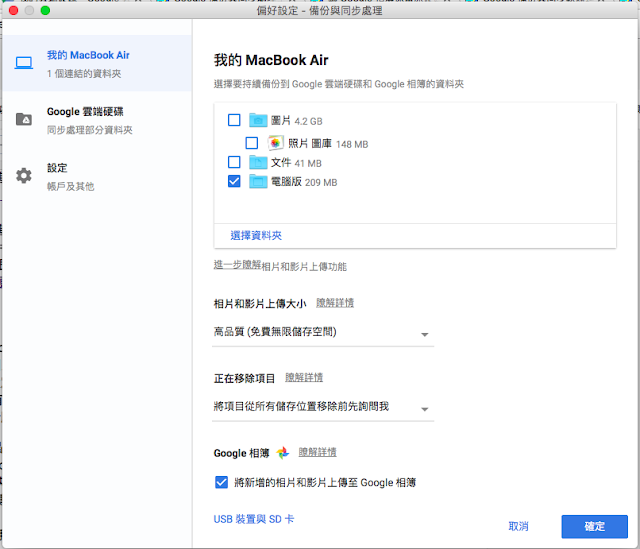This screenshot has width=640, height=549.
Task: Disable upload new photos to Google 相簿 checkbox
Action: pos(221,482)
